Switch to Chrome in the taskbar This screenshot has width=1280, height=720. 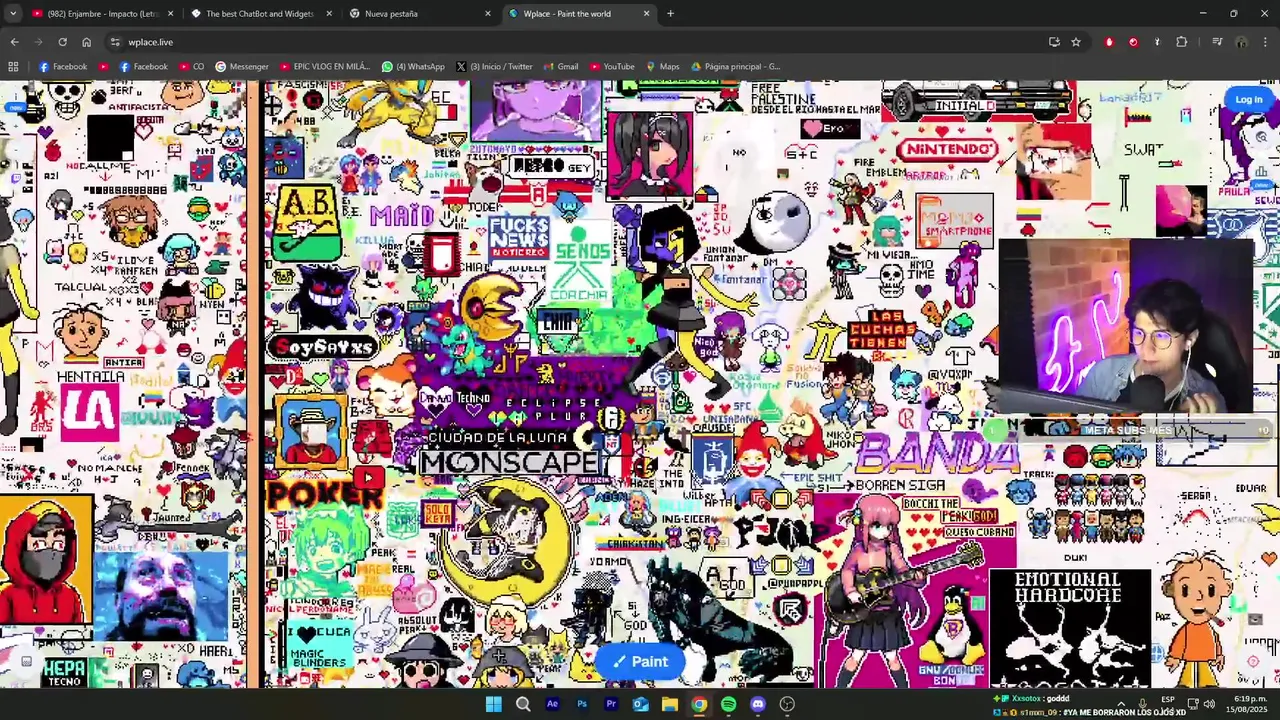point(699,704)
